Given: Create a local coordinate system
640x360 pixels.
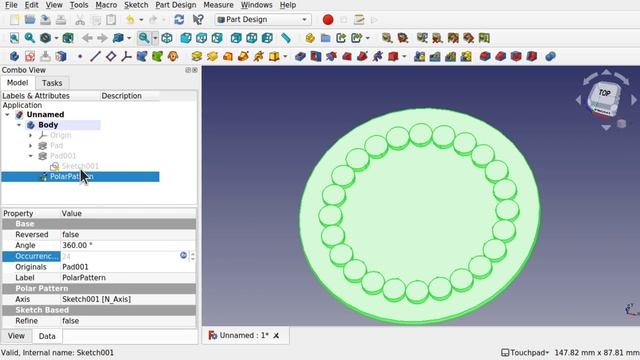Looking at the screenshot, I should click(x=126, y=56).
